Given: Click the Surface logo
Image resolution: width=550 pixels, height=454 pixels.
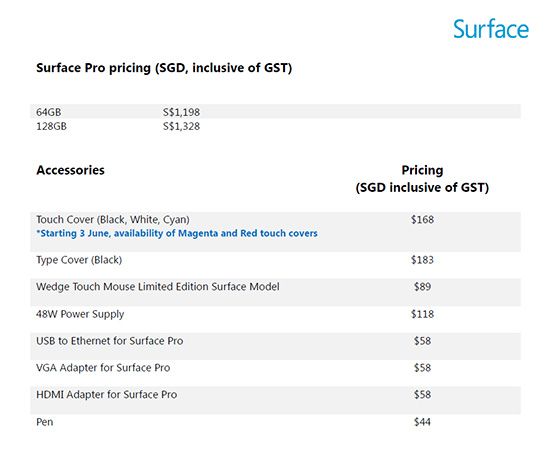Looking at the screenshot, I should pos(491,29).
